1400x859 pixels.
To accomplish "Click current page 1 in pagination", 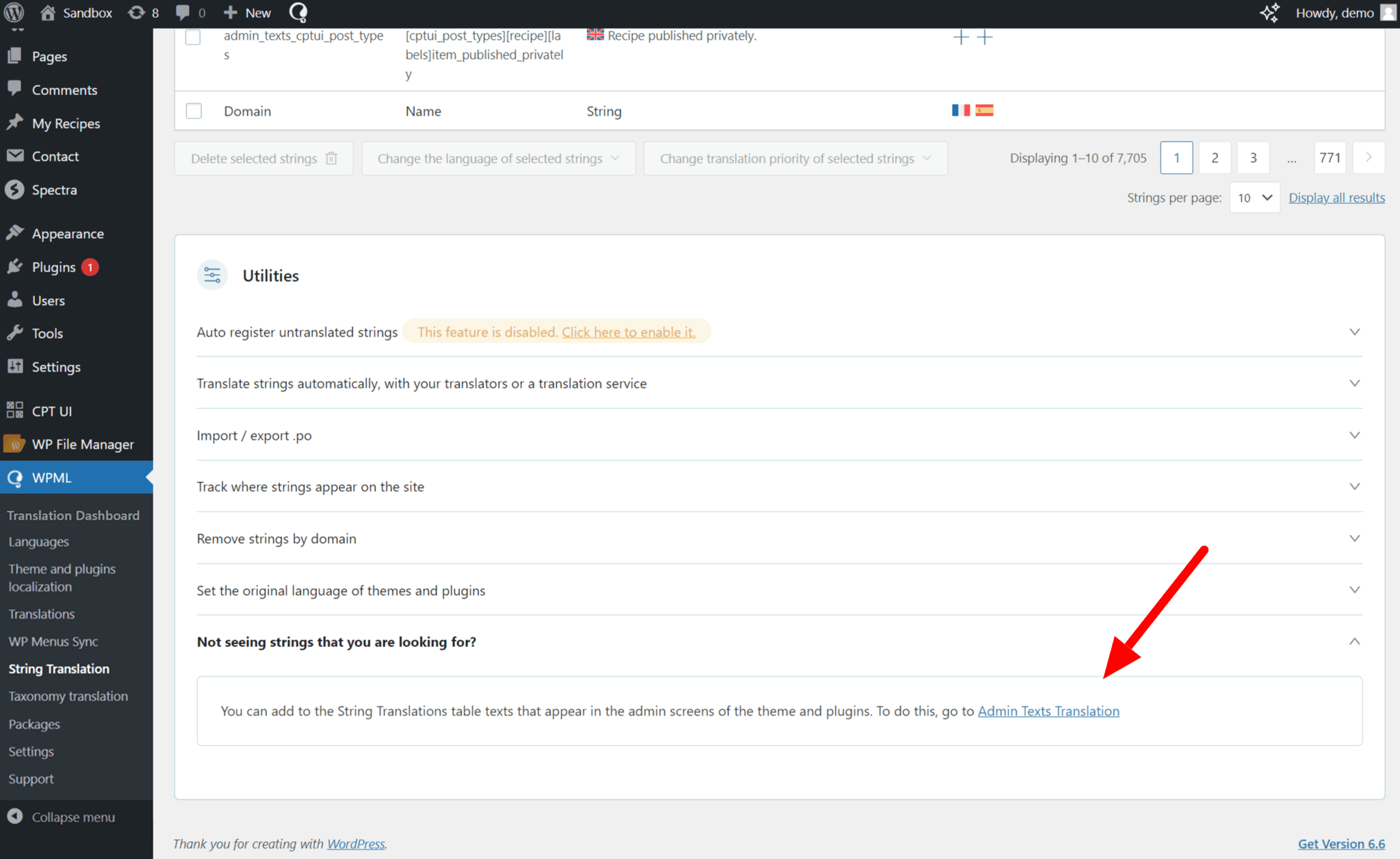I will [1176, 158].
